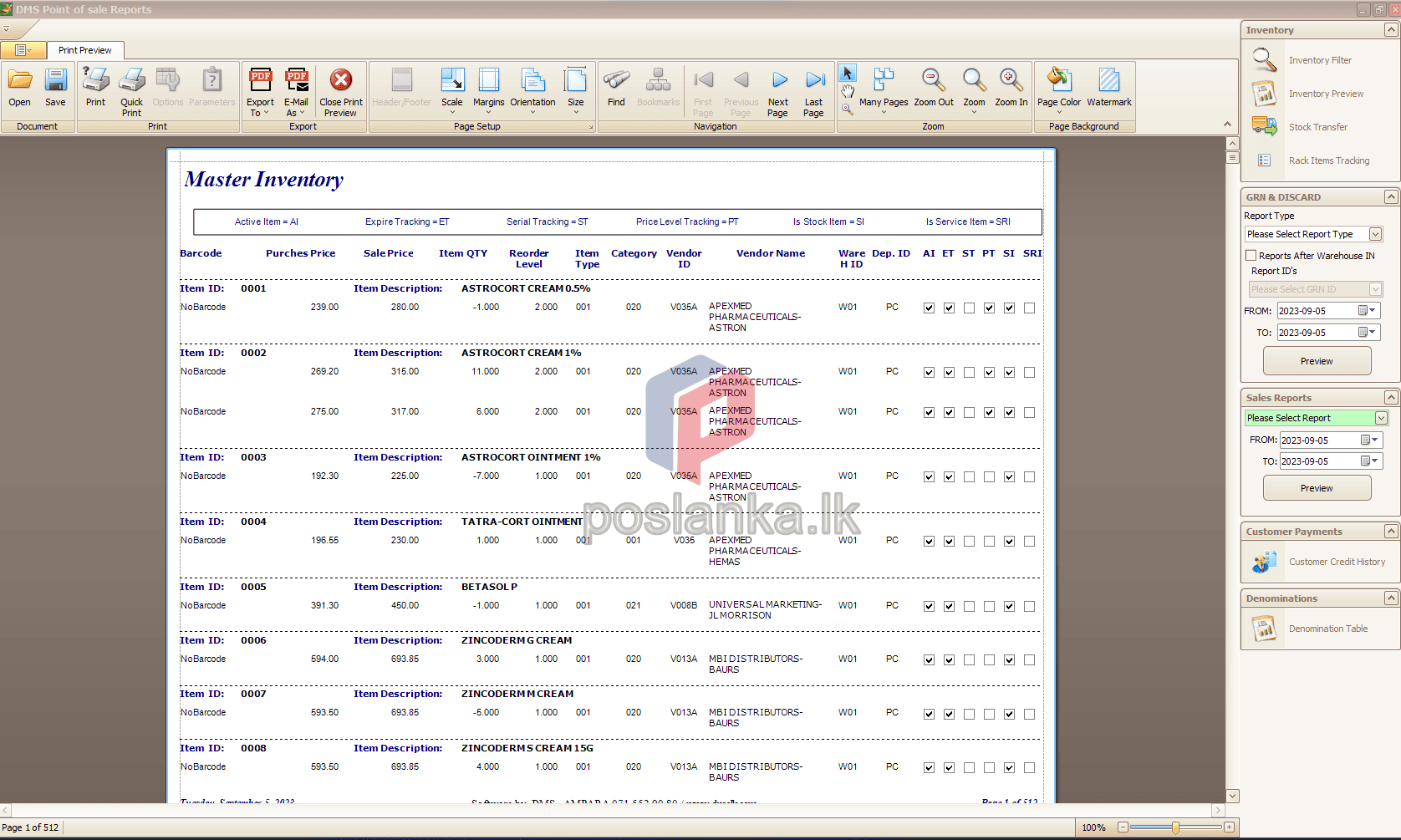Select the magnifier tool
The width and height of the screenshot is (1401, 840).
point(848,109)
